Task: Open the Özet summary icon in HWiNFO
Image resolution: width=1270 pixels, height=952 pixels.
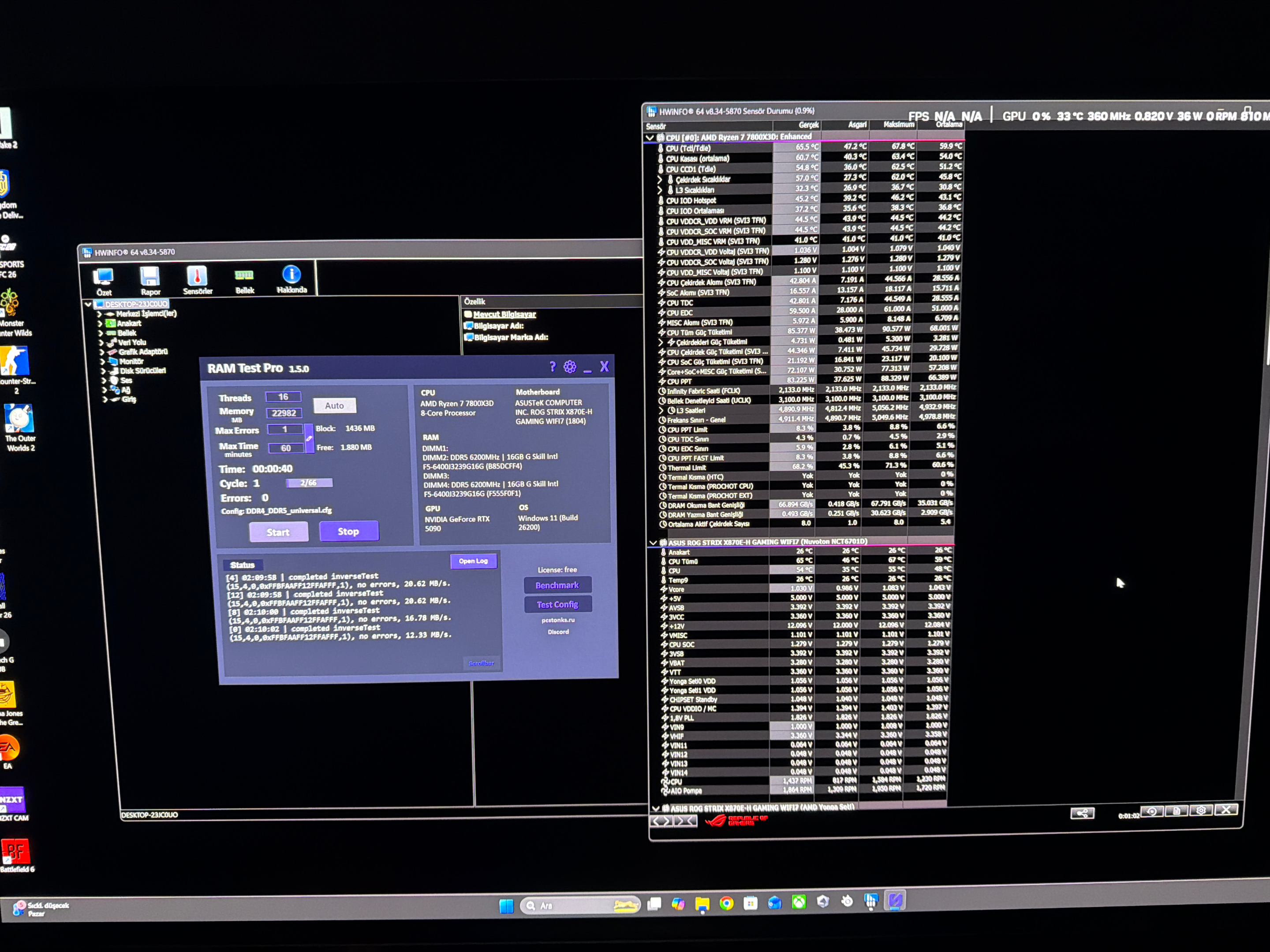Action: pos(104,281)
